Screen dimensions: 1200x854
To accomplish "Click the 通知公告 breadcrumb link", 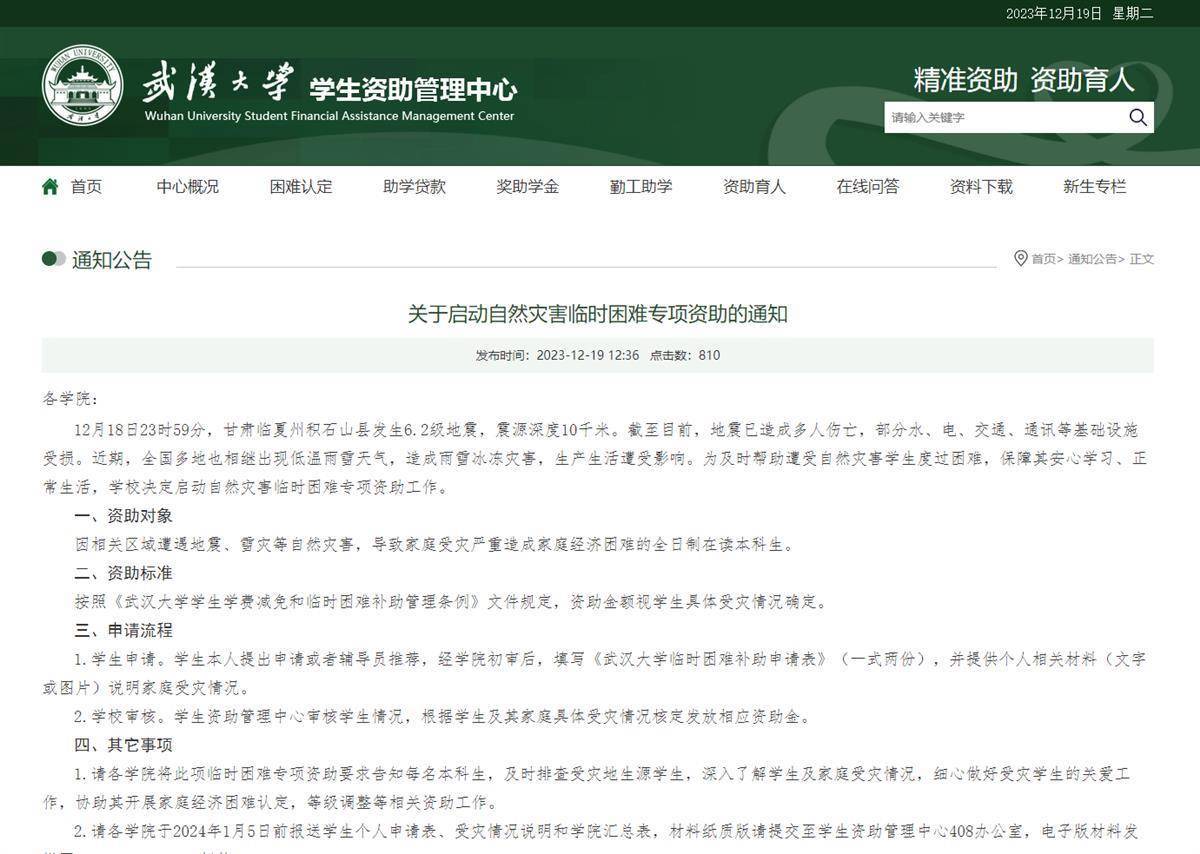I will [1092, 259].
